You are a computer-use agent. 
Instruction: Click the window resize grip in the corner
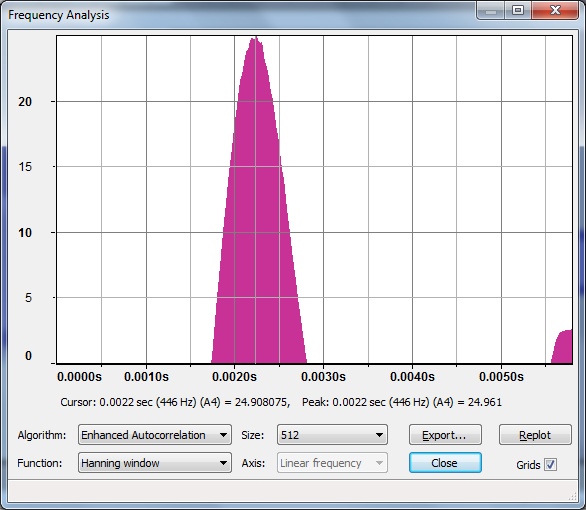(573, 496)
